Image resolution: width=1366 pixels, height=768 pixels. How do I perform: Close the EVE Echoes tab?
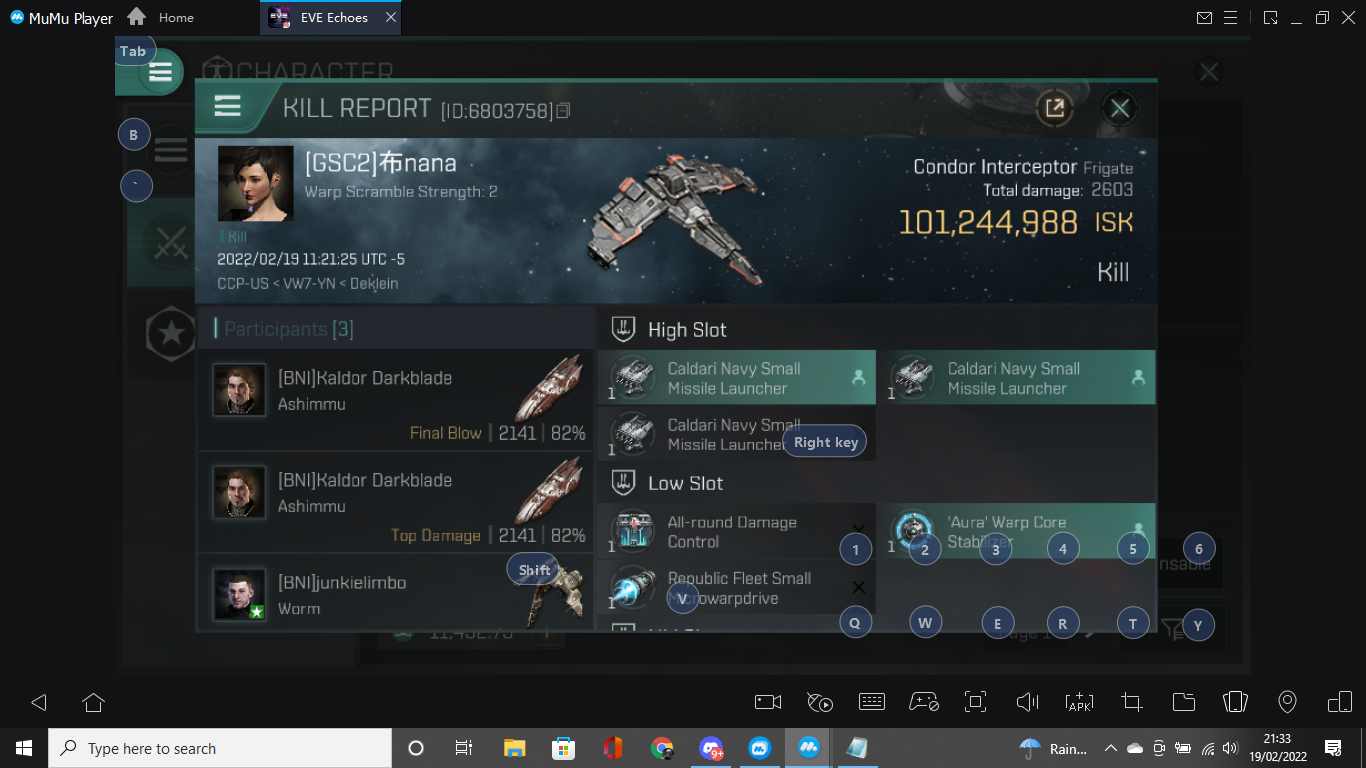tap(391, 18)
